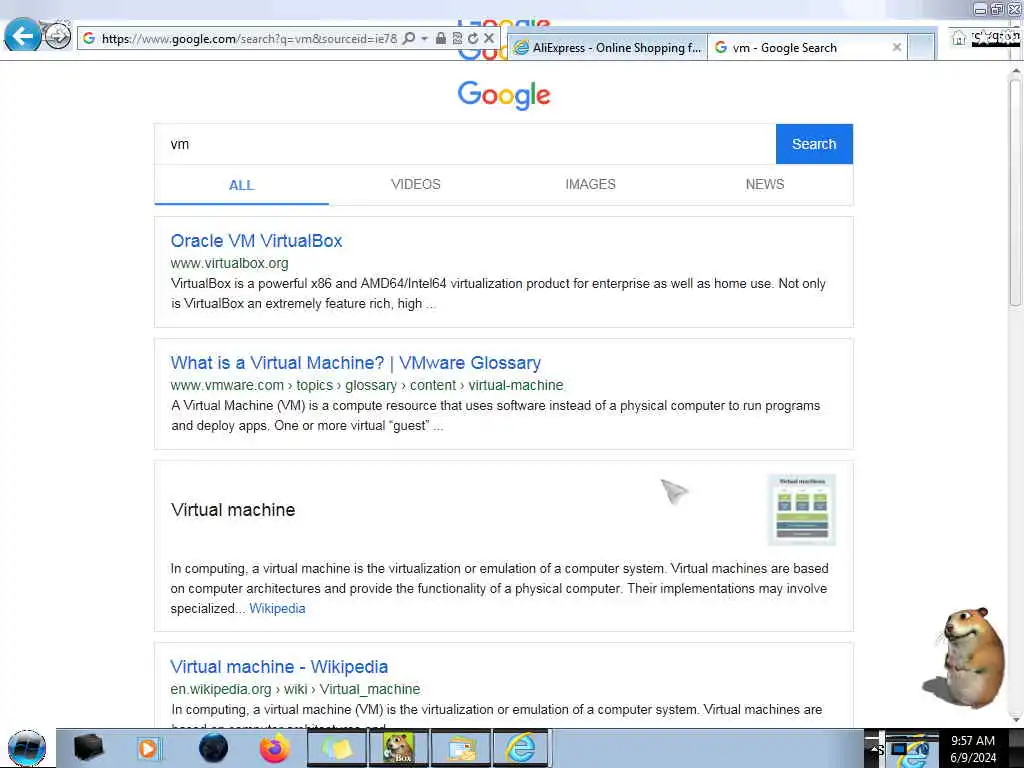Open the Oracle VM VirtualBox result link
This screenshot has height=768, width=1024.
click(256, 241)
